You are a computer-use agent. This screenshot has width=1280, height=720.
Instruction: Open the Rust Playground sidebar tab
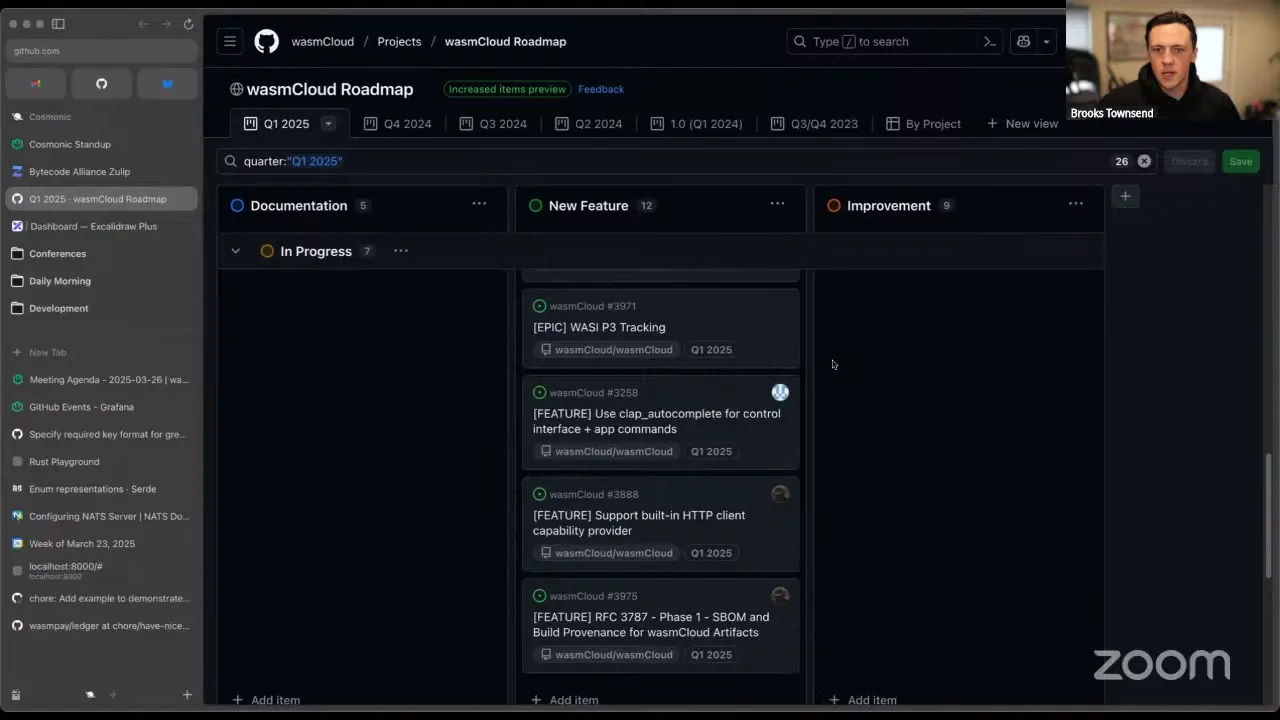pyautogui.click(x=101, y=462)
